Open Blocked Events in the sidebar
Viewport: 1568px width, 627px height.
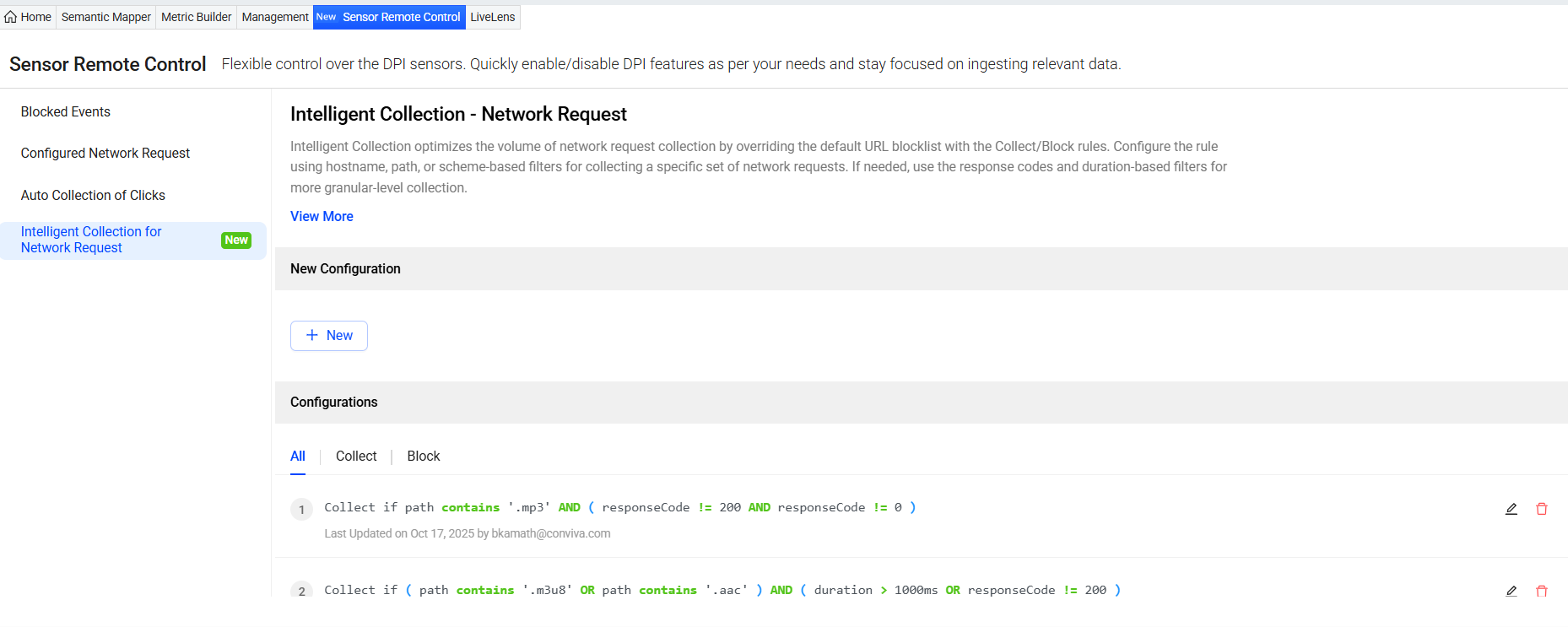tap(66, 112)
